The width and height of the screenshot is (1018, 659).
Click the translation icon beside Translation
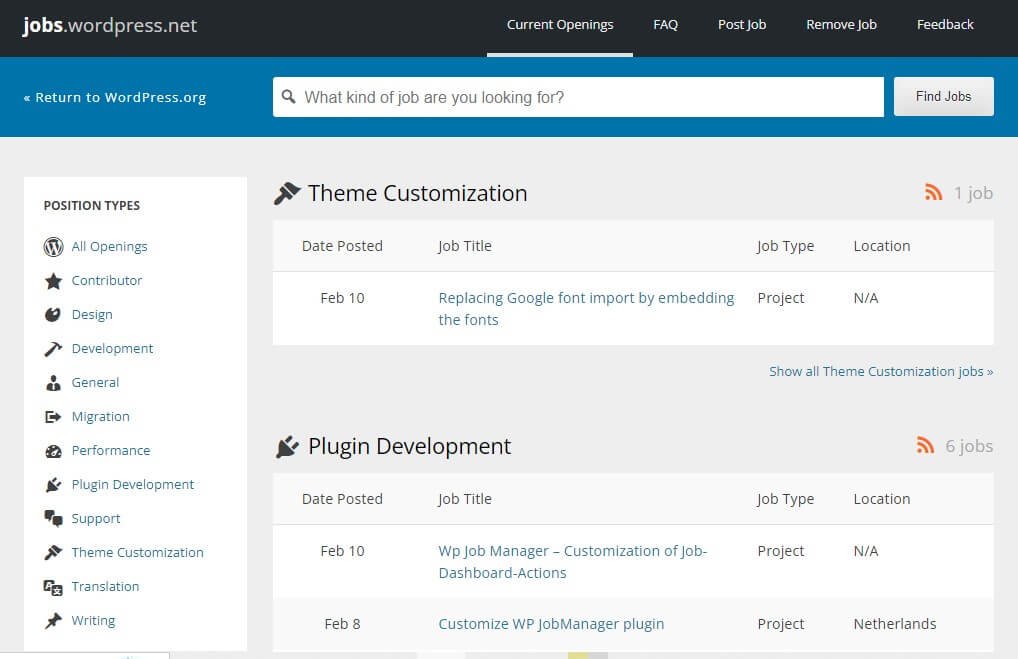pos(53,587)
